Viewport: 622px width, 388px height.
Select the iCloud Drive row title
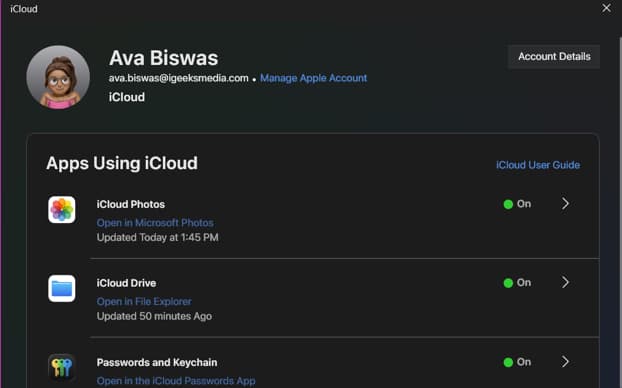tap(127, 283)
